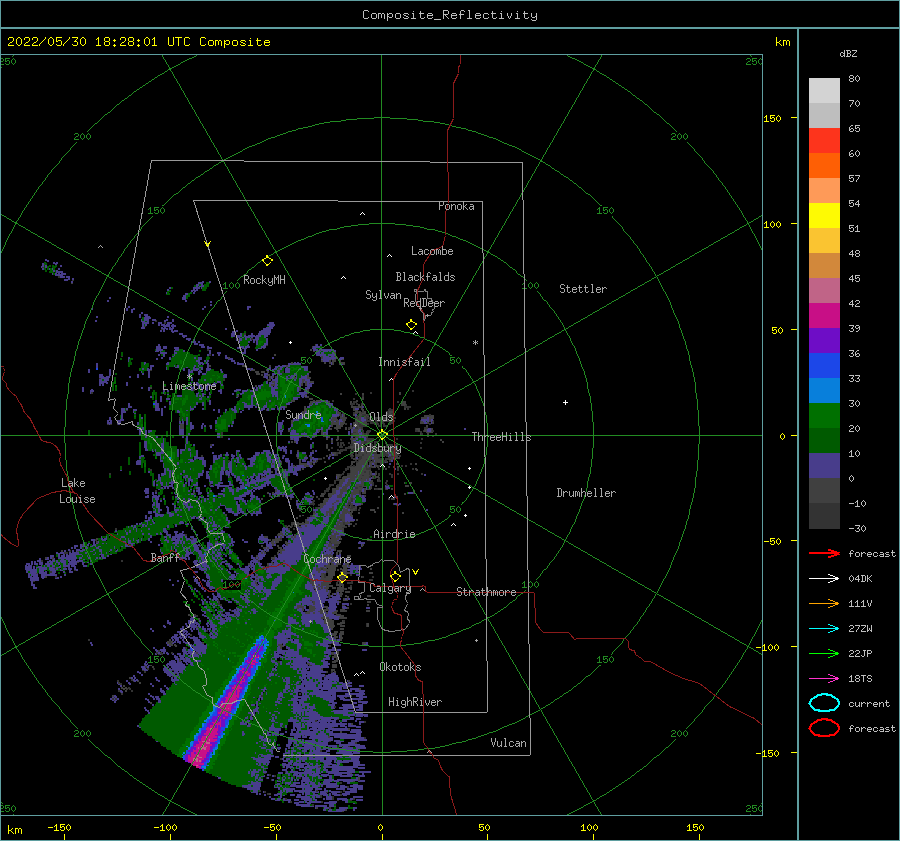This screenshot has height=841, width=900.
Task: Click the Stettler city label
Action: (x=583, y=289)
